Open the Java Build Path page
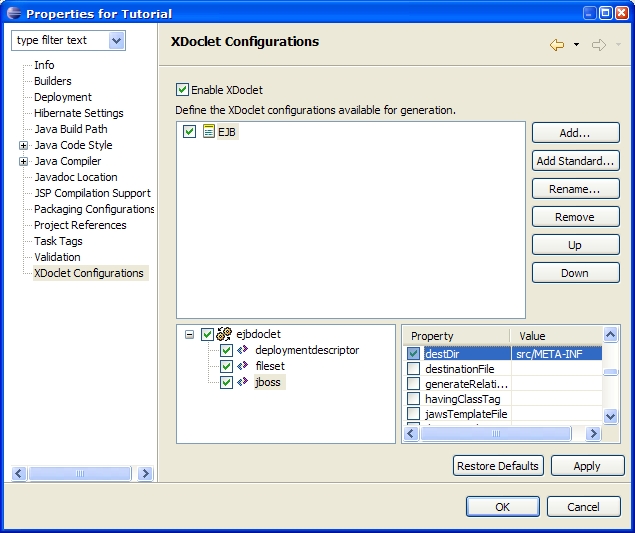The width and height of the screenshot is (635, 533). [70, 129]
